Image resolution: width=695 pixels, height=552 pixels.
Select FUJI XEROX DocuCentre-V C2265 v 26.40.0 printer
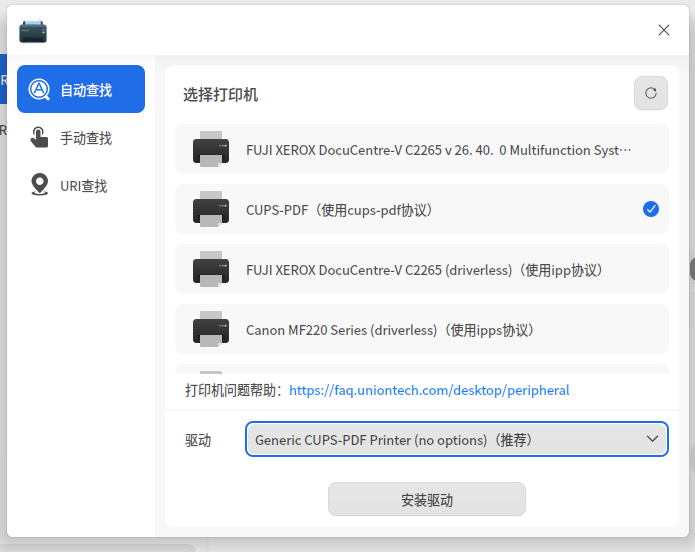(422, 149)
